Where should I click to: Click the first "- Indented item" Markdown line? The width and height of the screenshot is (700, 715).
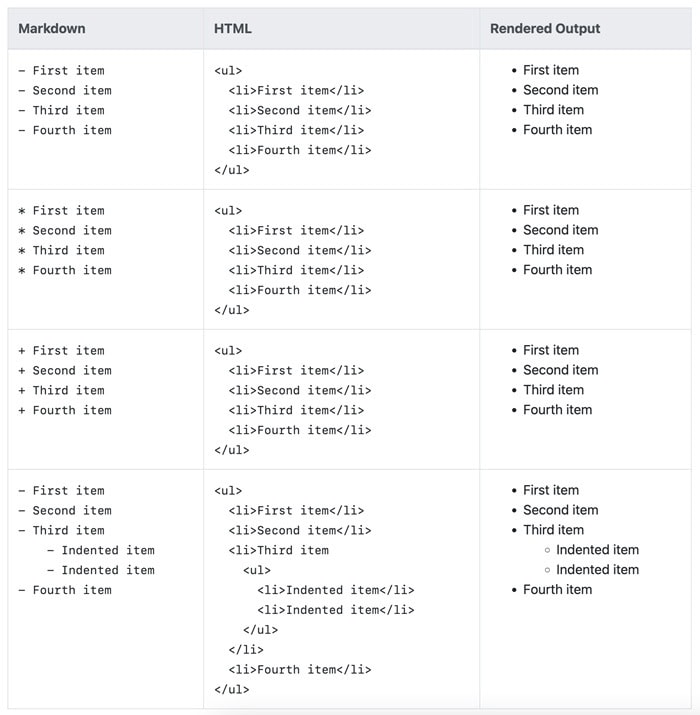101,551
